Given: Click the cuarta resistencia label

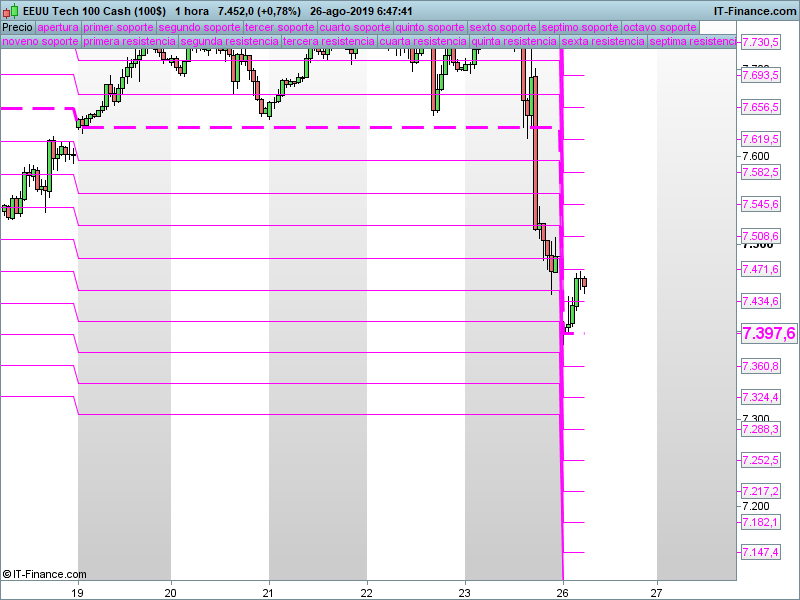Looking at the screenshot, I should [423, 41].
